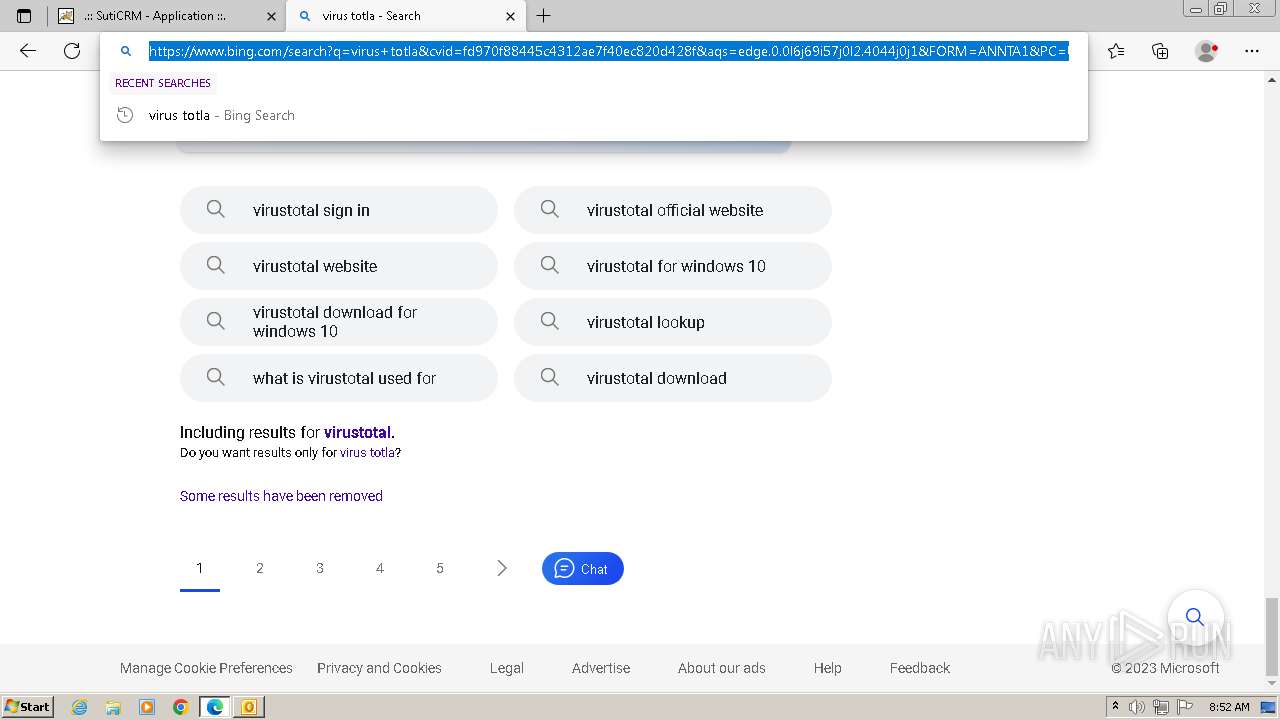Go to results page 3

coord(320,568)
